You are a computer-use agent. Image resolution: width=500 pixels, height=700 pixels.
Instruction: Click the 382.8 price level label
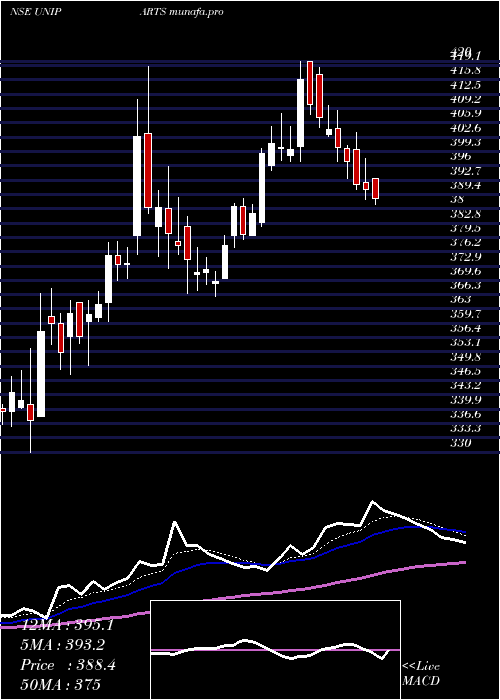click(464, 214)
